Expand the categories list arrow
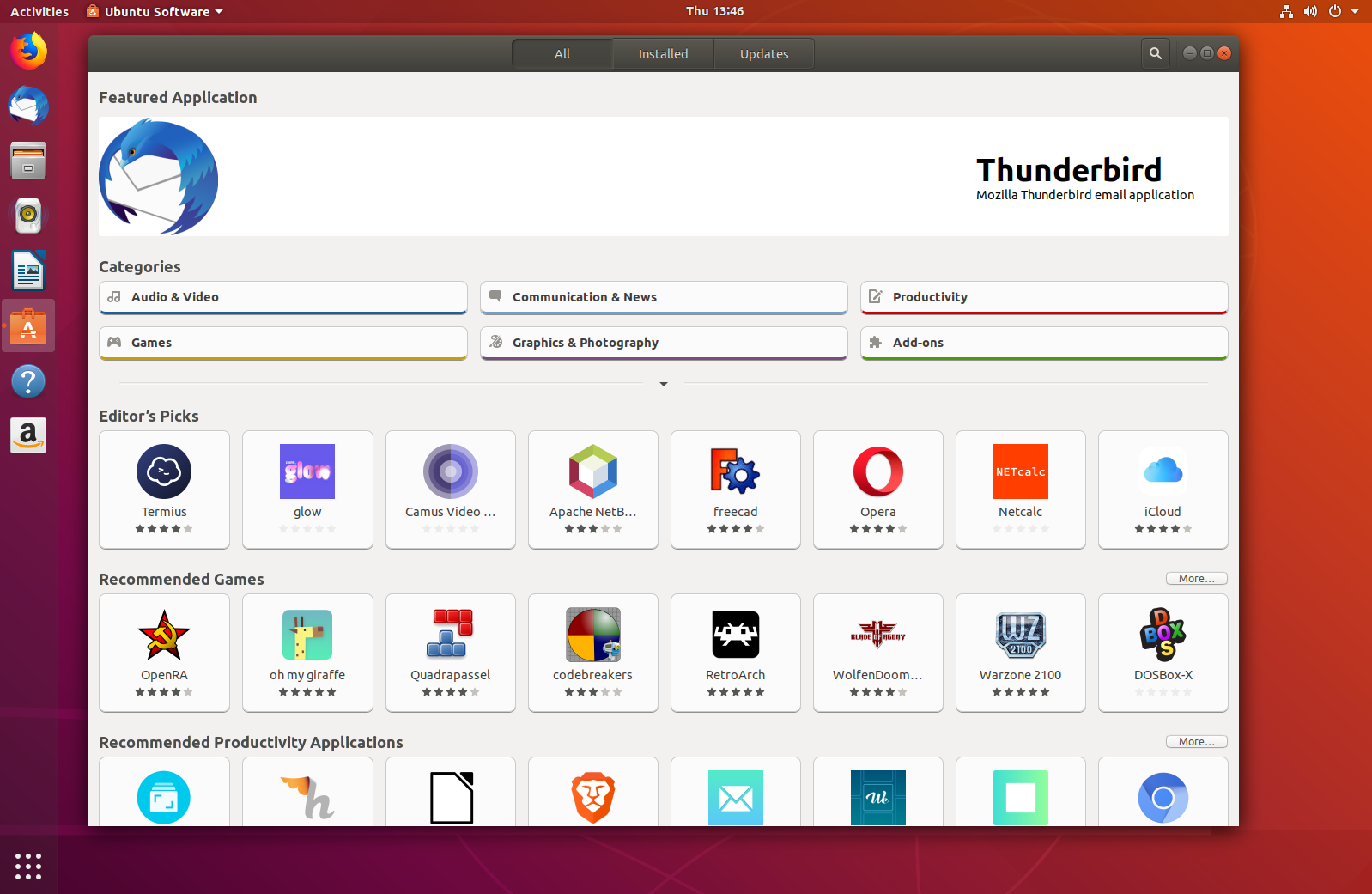1372x894 pixels. click(664, 384)
